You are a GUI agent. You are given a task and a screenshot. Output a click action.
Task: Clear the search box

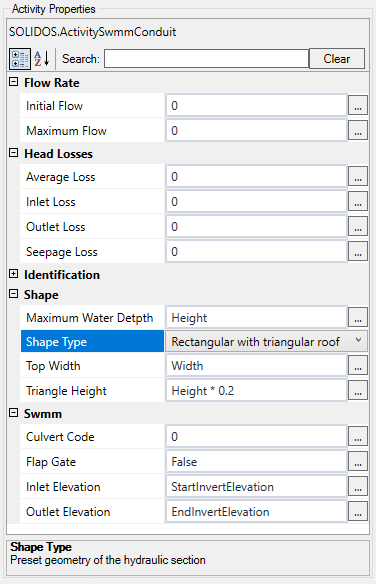click(x=337, y=58)
